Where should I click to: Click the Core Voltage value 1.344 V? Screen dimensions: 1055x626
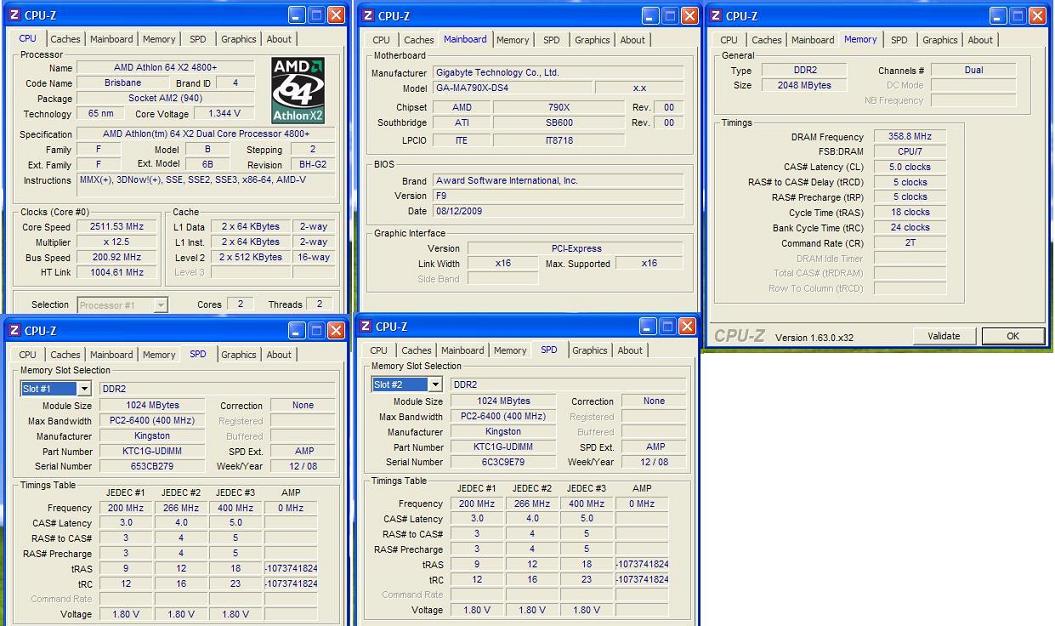(225, 114)
